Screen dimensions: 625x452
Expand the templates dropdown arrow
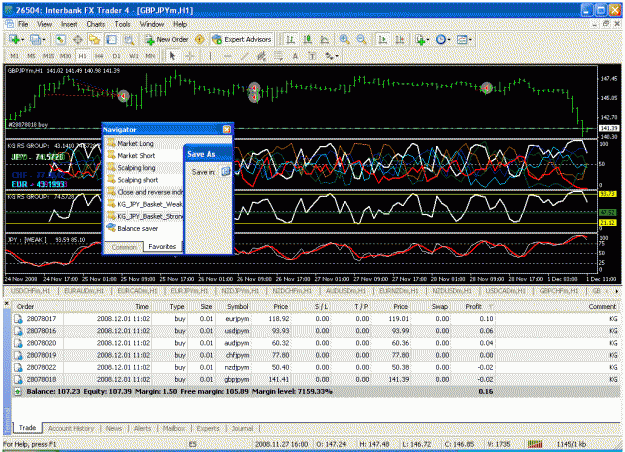(x=470, y=39)
